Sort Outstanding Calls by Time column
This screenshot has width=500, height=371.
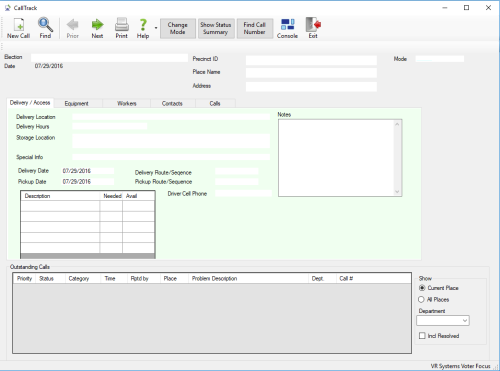(114, 278)
